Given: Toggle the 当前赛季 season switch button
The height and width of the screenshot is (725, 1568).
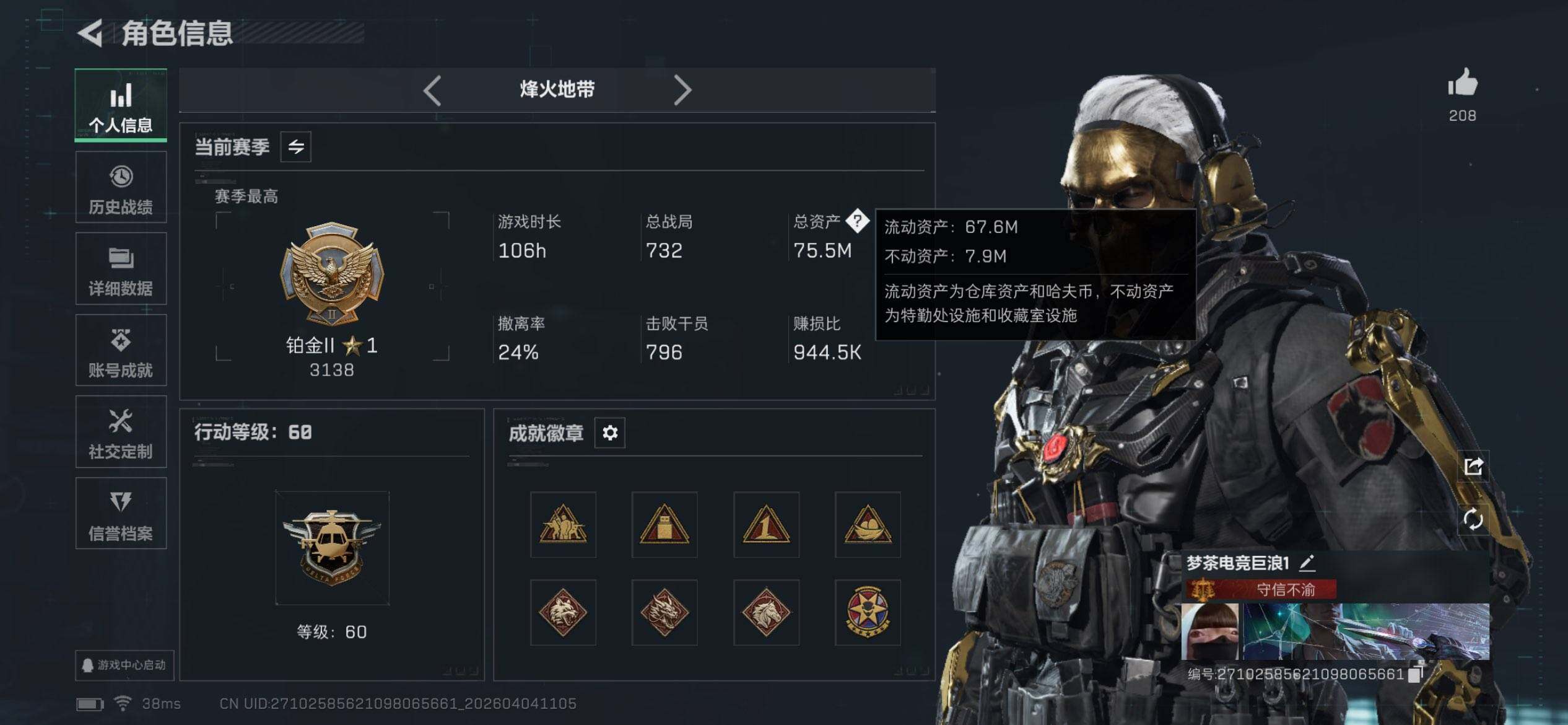Looking at the screenshot, I should [296, 147].
